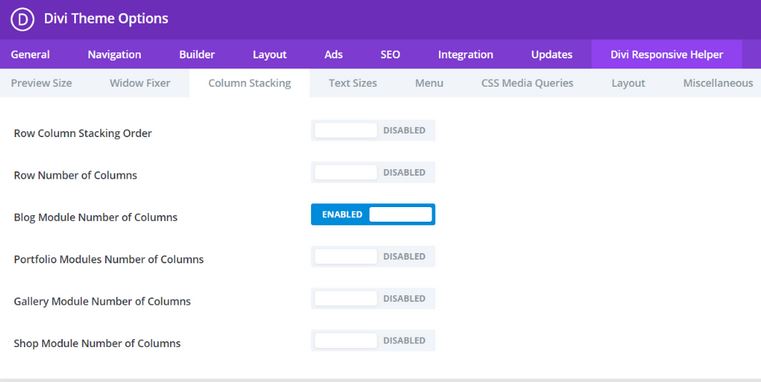Disable Blog Module Number of Columns toggle
The image size is (761, 382).
tap(373, 215)
